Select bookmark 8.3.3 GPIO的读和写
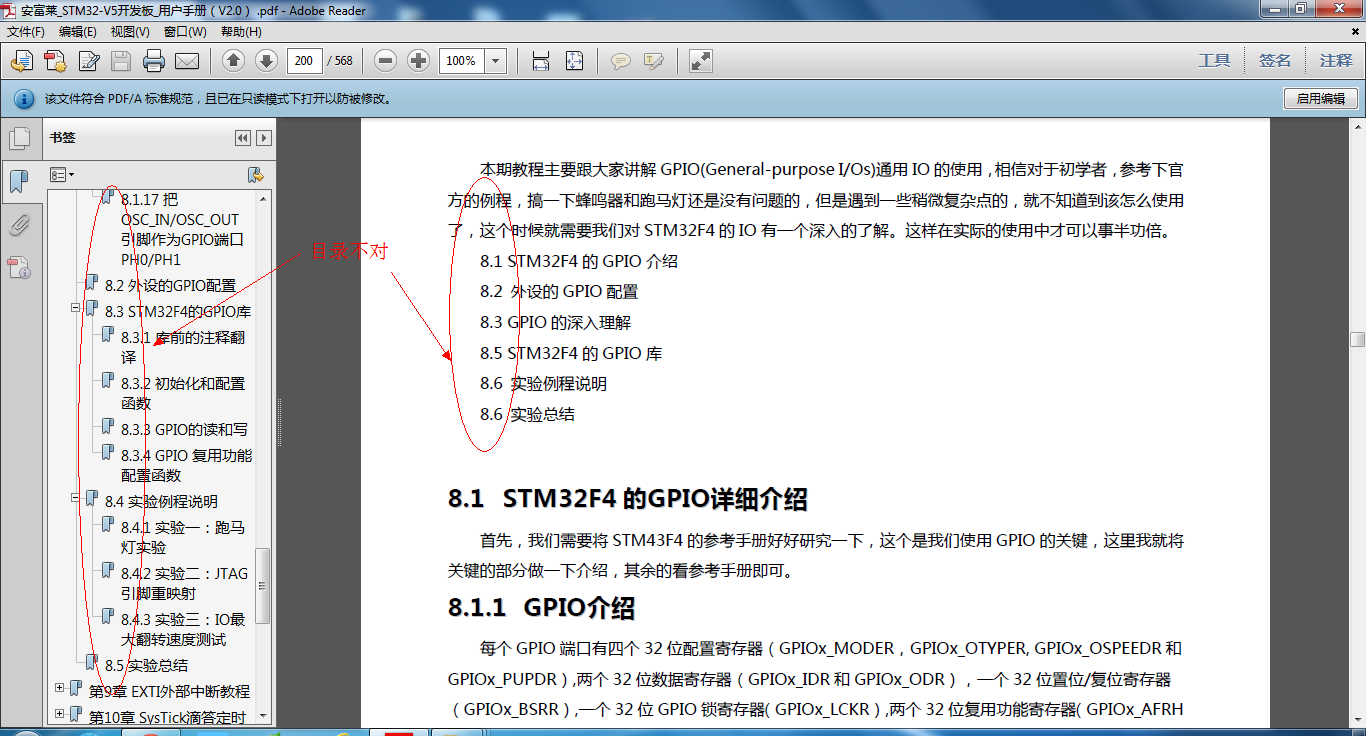The width and height of the screenshot is (1366, 736). 184,430
